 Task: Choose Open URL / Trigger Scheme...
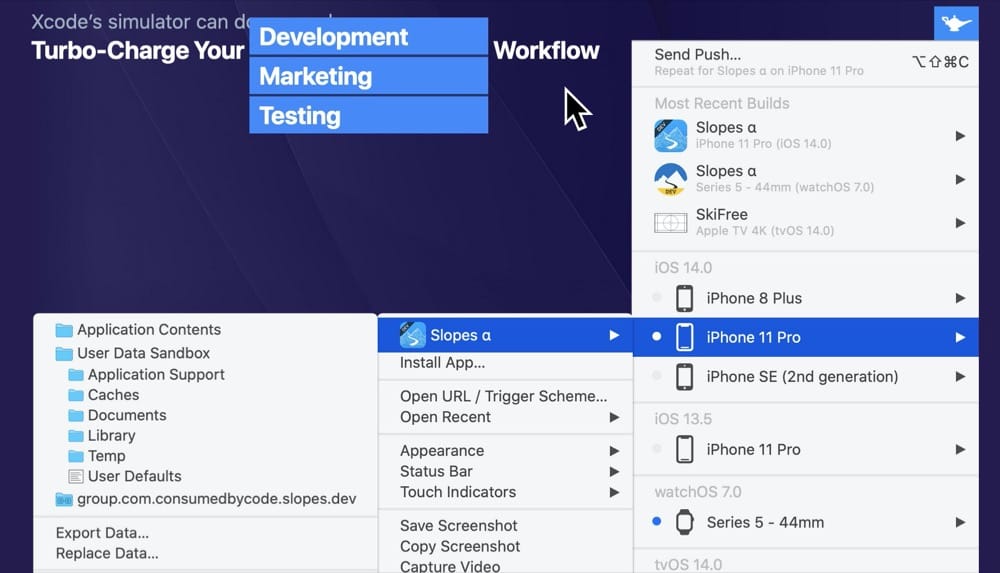505,396
